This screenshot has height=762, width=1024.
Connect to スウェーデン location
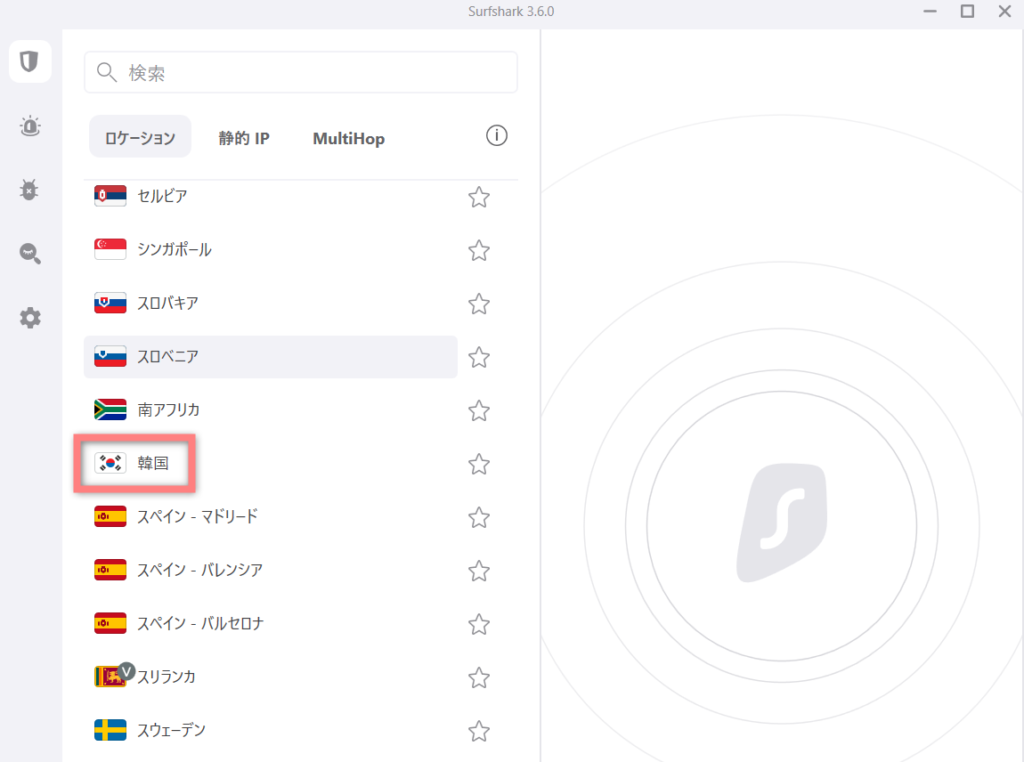270,731
